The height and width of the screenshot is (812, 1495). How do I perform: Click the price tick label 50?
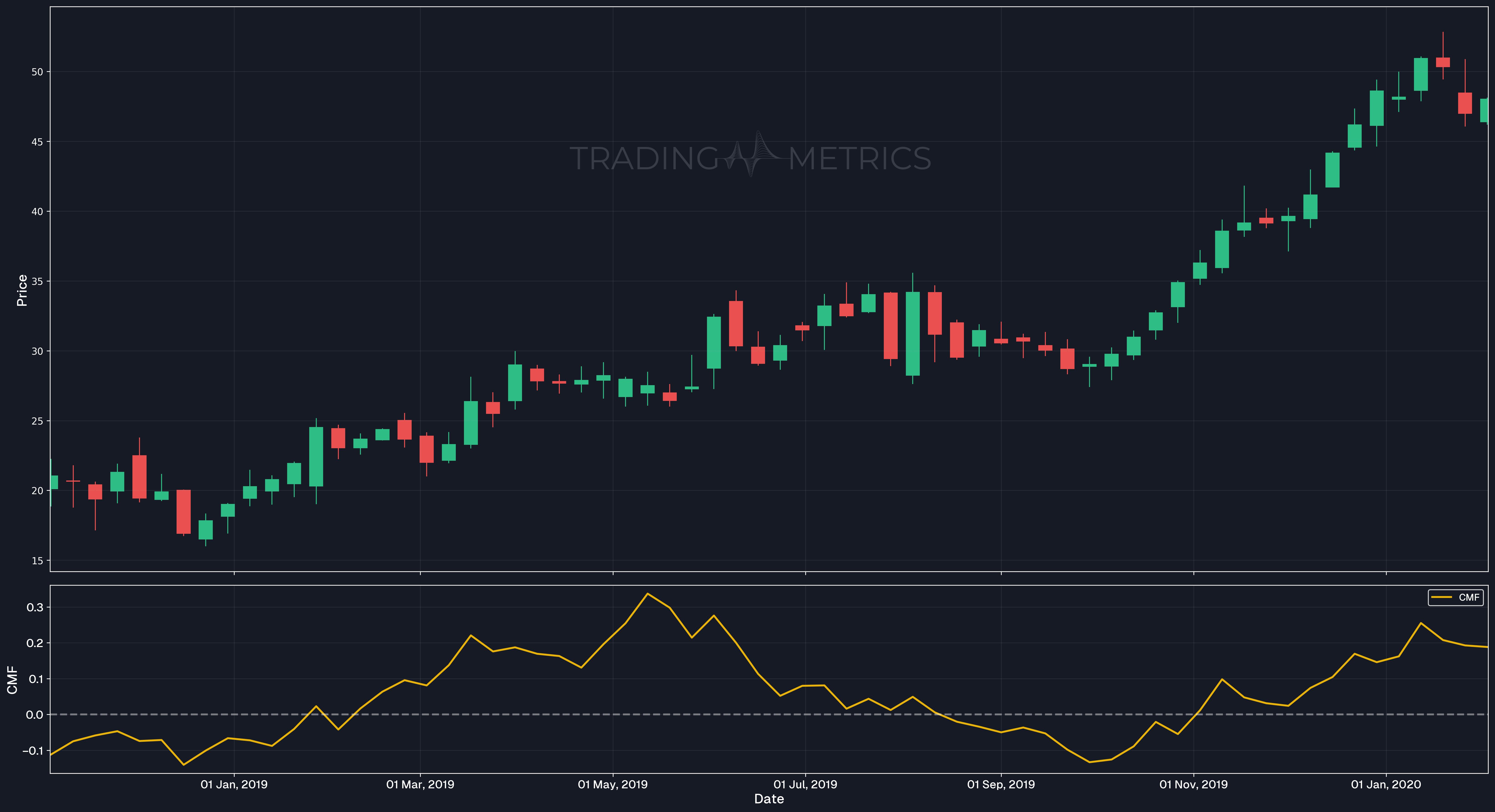click(37, 72)
